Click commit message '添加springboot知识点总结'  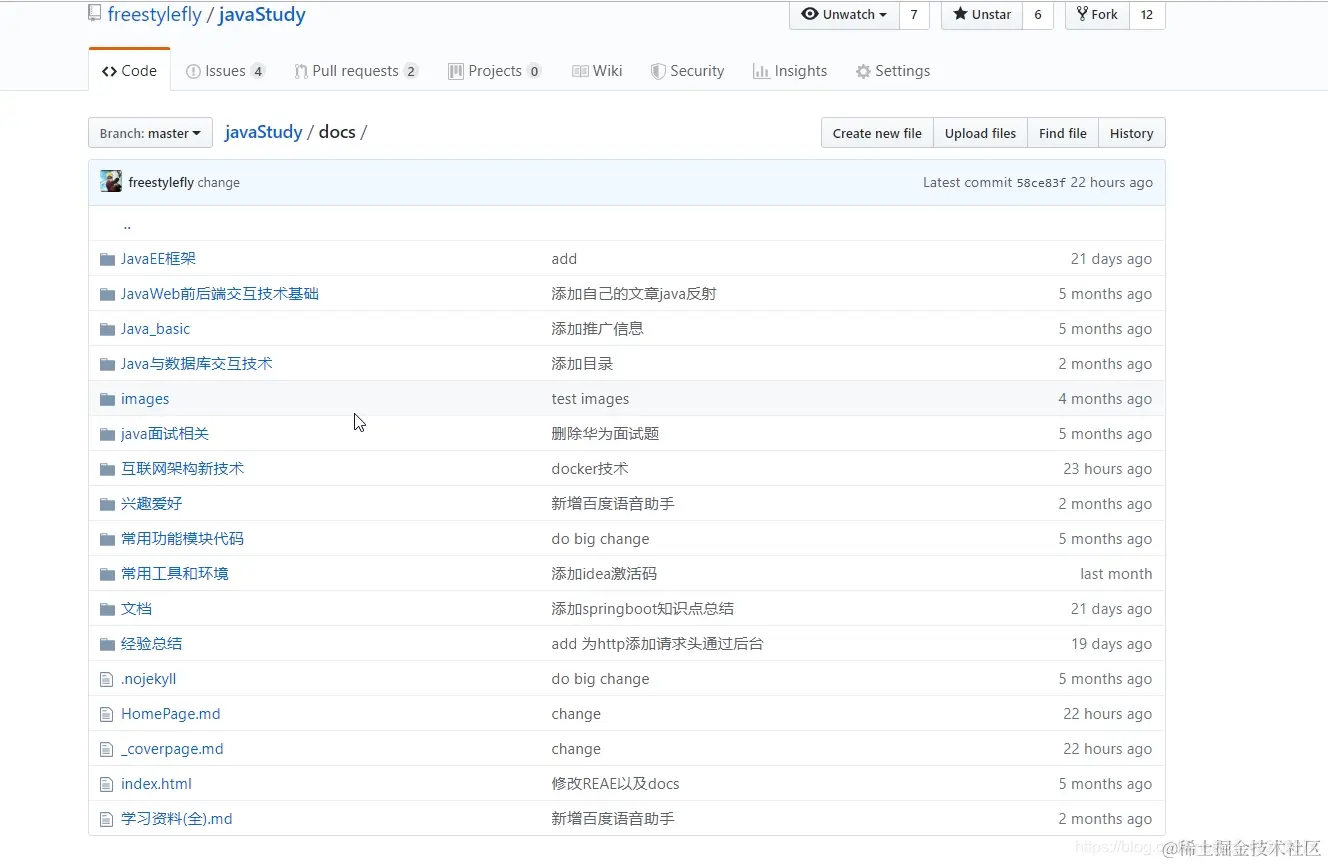pos(643,609)
